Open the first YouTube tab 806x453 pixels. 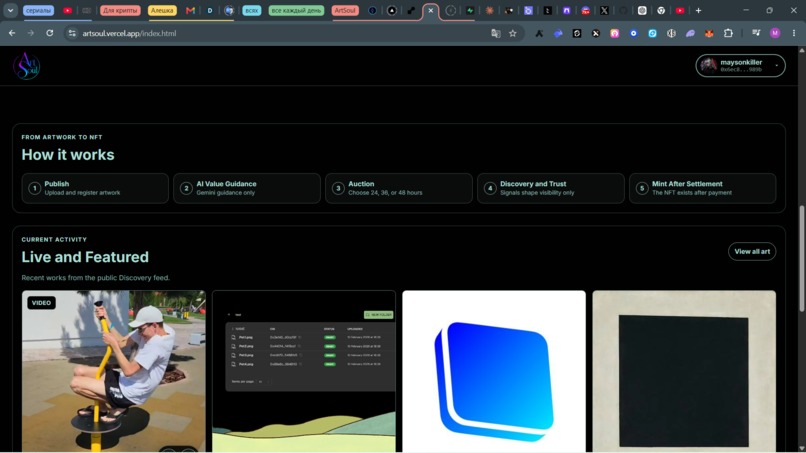point(67,10)
